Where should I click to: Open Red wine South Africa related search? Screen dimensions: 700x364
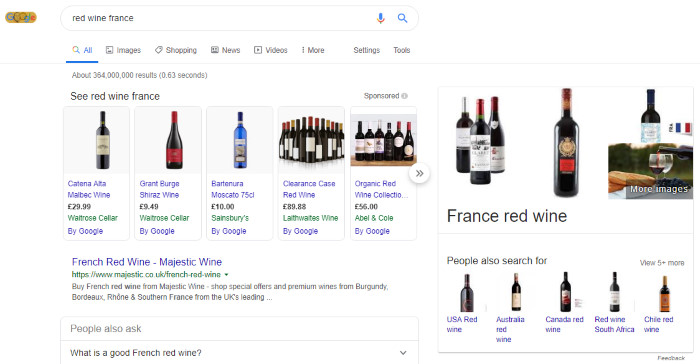point(614,325)
